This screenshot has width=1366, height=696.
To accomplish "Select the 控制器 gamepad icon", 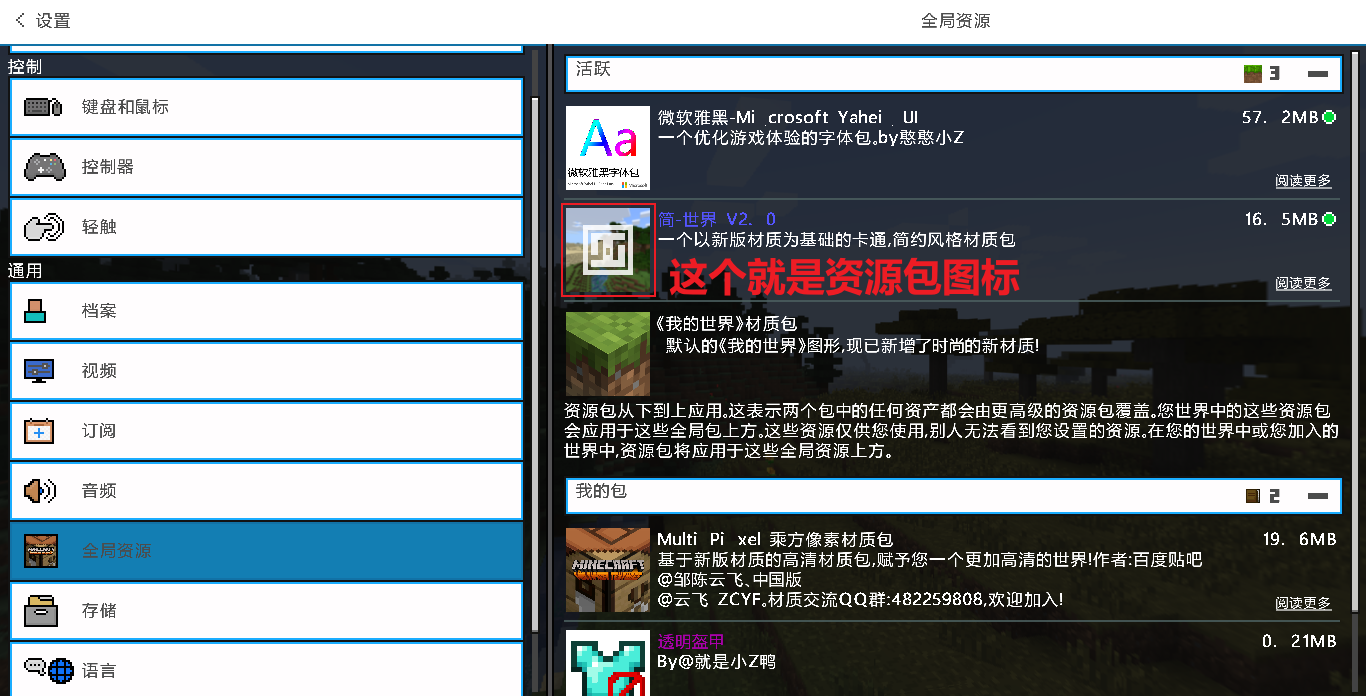I will pyautogui.click(x=44, y=167).
